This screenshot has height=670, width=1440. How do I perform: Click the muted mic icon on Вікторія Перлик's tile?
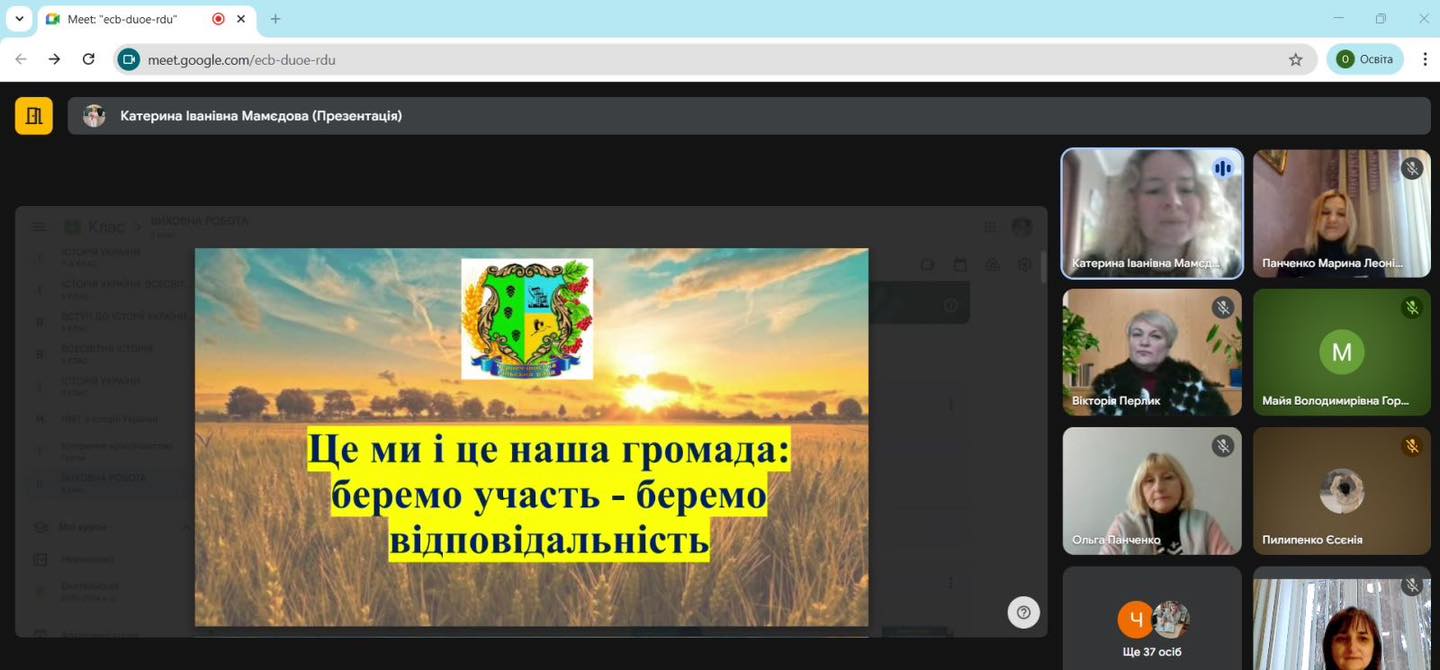pyautogui.click(x=1222, y=308)
